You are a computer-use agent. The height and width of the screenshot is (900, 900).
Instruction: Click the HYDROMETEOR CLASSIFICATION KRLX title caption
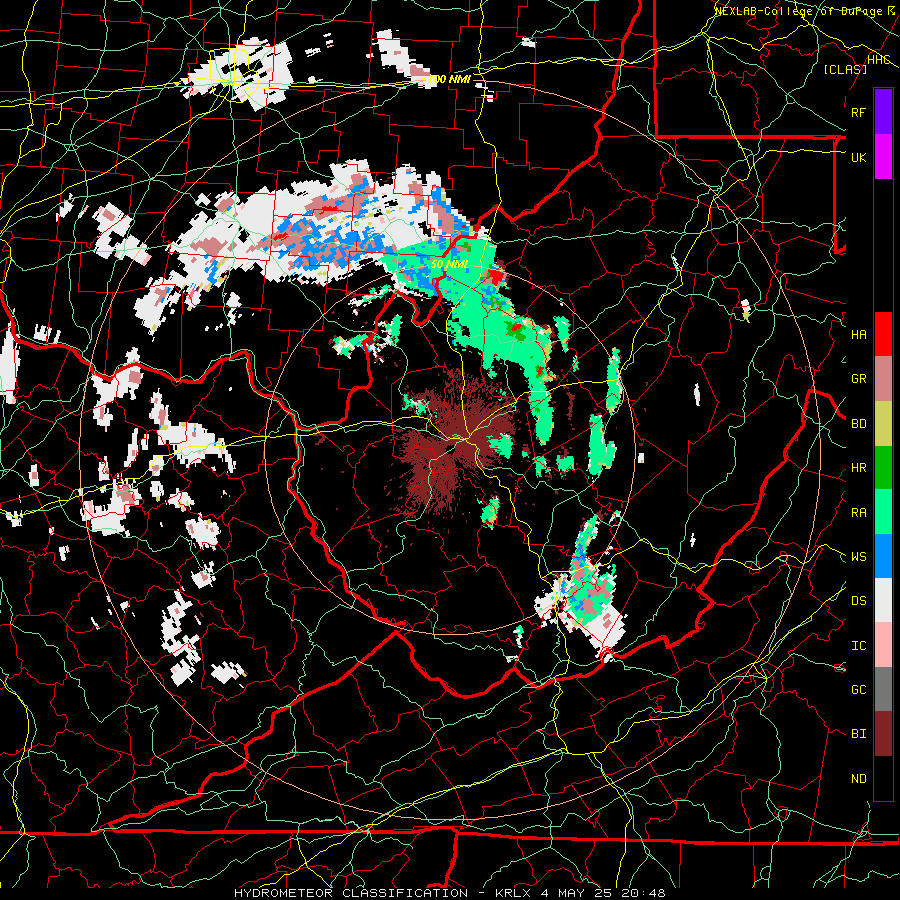tap(449, 893)
